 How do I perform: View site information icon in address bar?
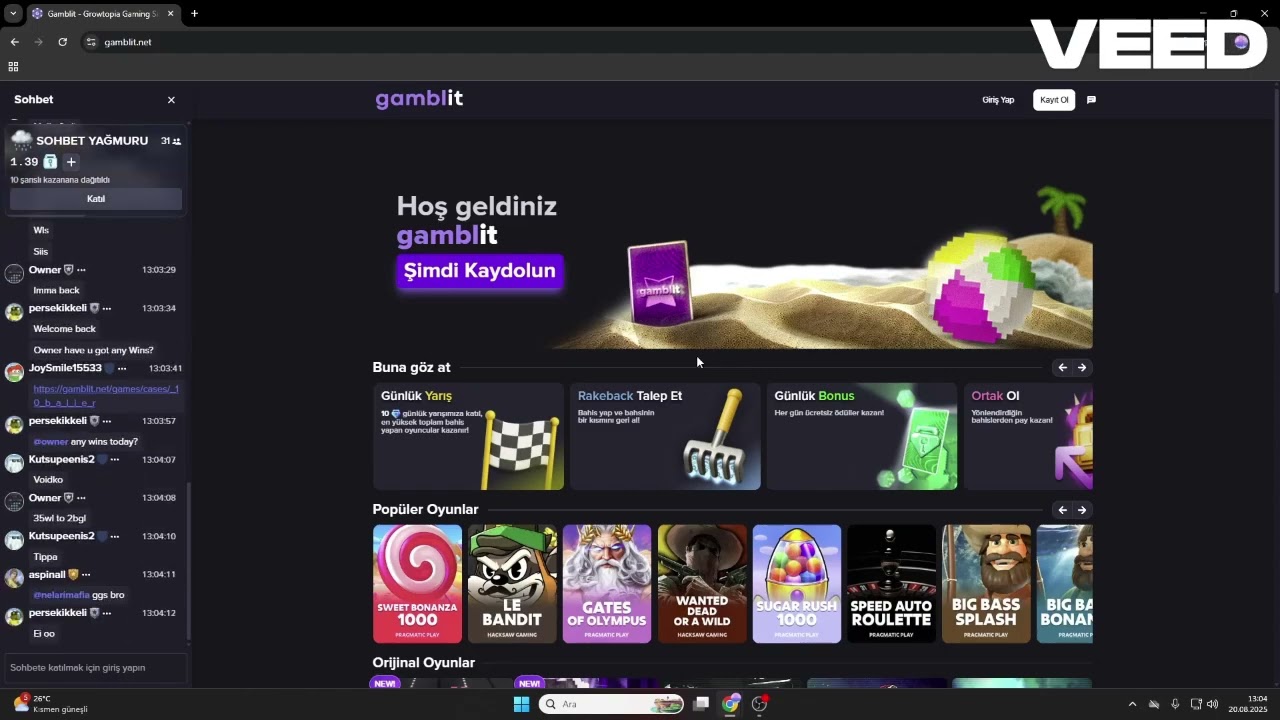coord(91,42)
